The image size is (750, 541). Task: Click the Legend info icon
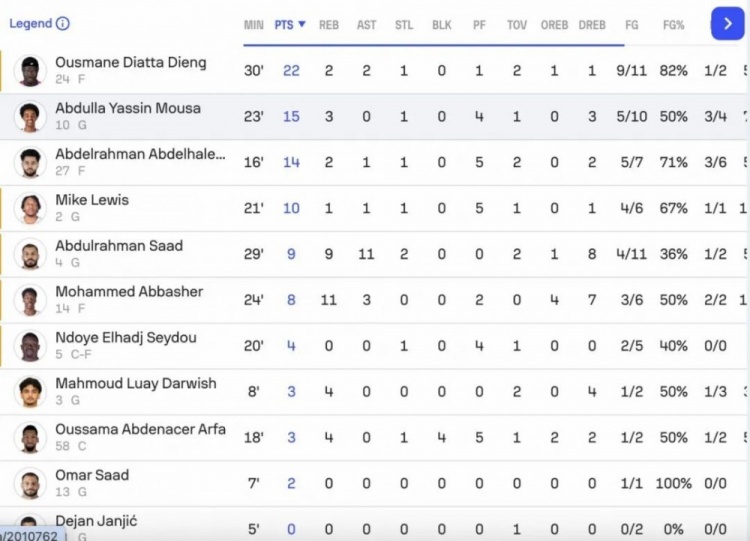[63, 23]
